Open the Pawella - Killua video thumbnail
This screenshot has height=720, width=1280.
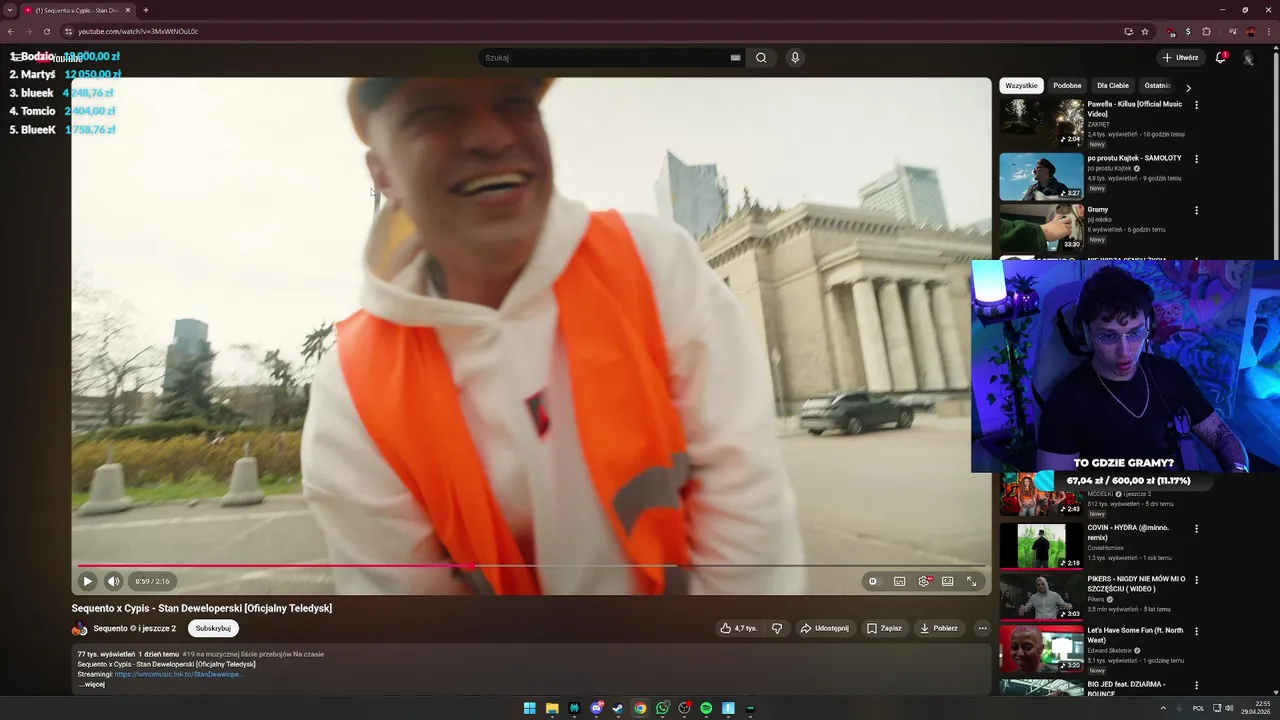1041,122
